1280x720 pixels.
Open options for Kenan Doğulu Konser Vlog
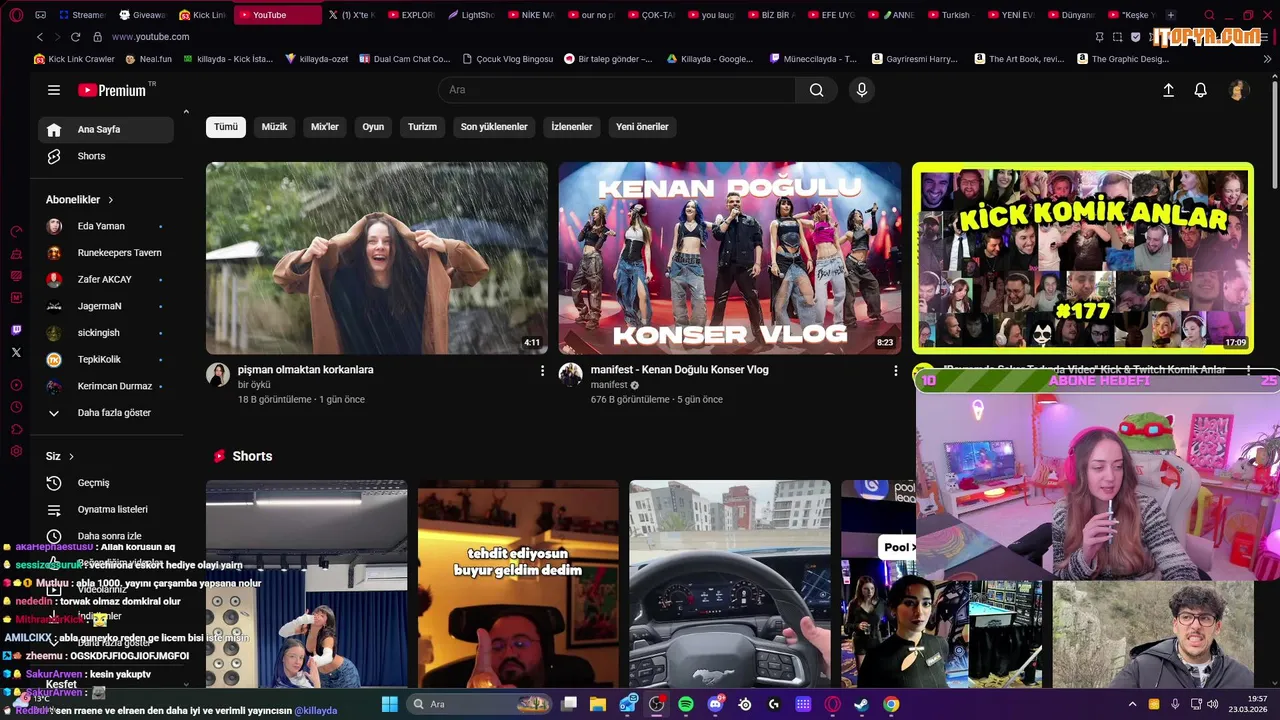pos(896,371)
